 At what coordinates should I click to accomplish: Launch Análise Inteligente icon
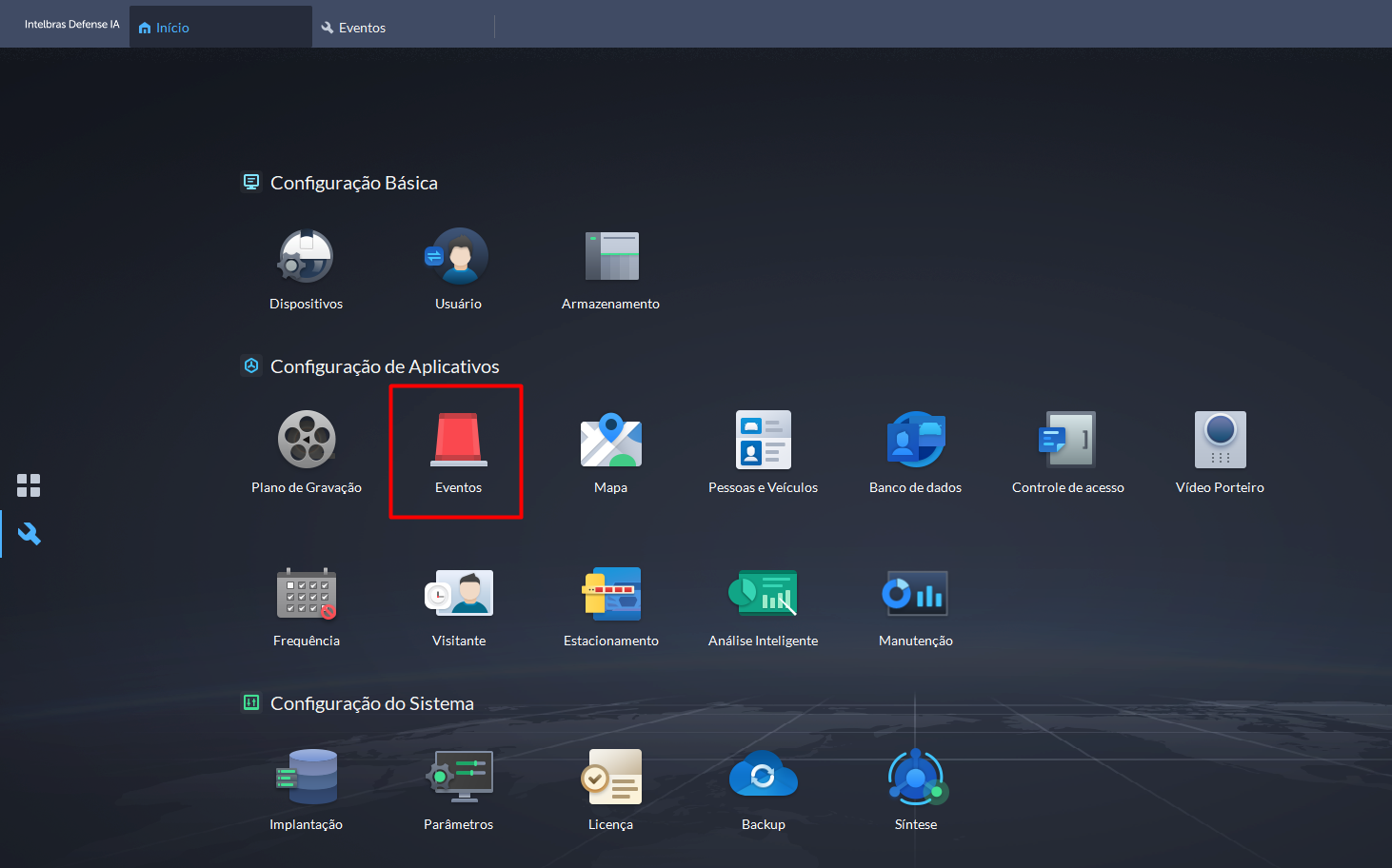[x=763, y=594]
